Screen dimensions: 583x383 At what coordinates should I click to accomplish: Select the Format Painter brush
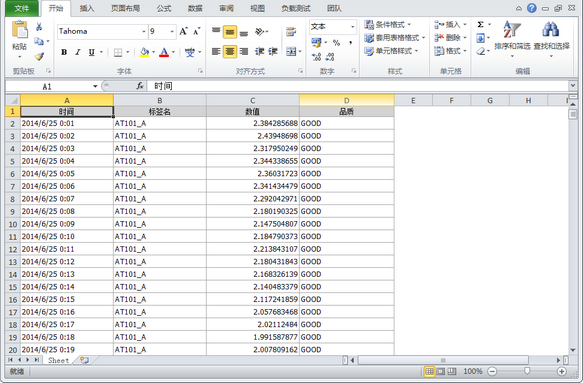(x=39, y=56)
